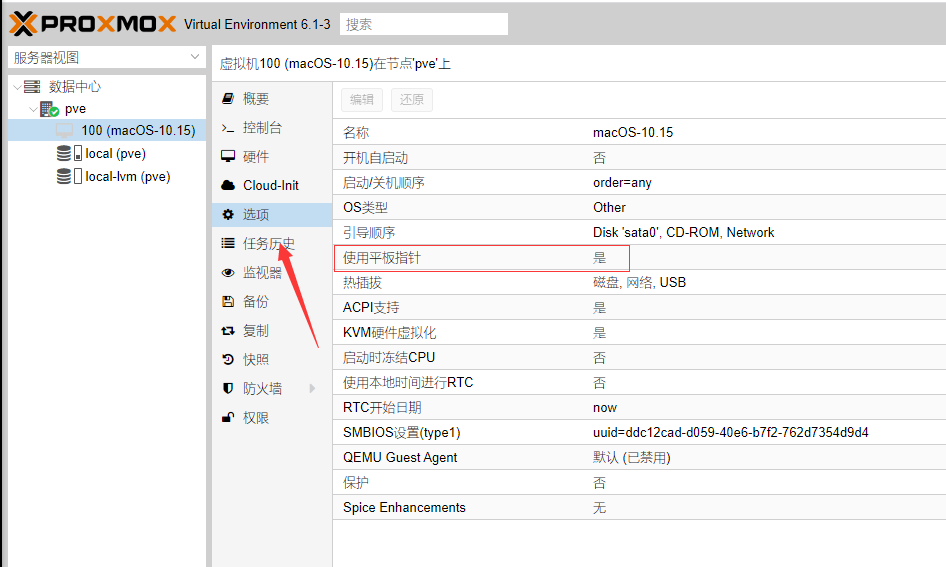Collapse the 数据中心 tree node
Viewport: 946px width, 567px height.
click(17, 87)
